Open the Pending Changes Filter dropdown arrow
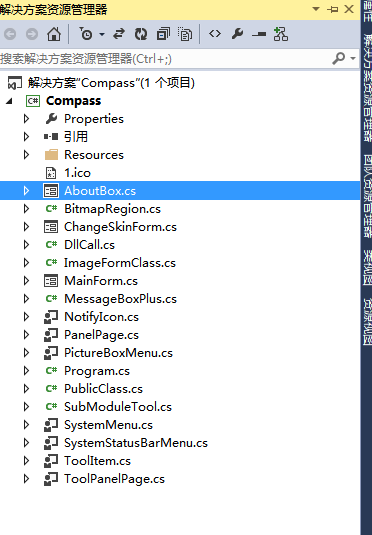This screenshot has width=372, height=535. point(102,34)
